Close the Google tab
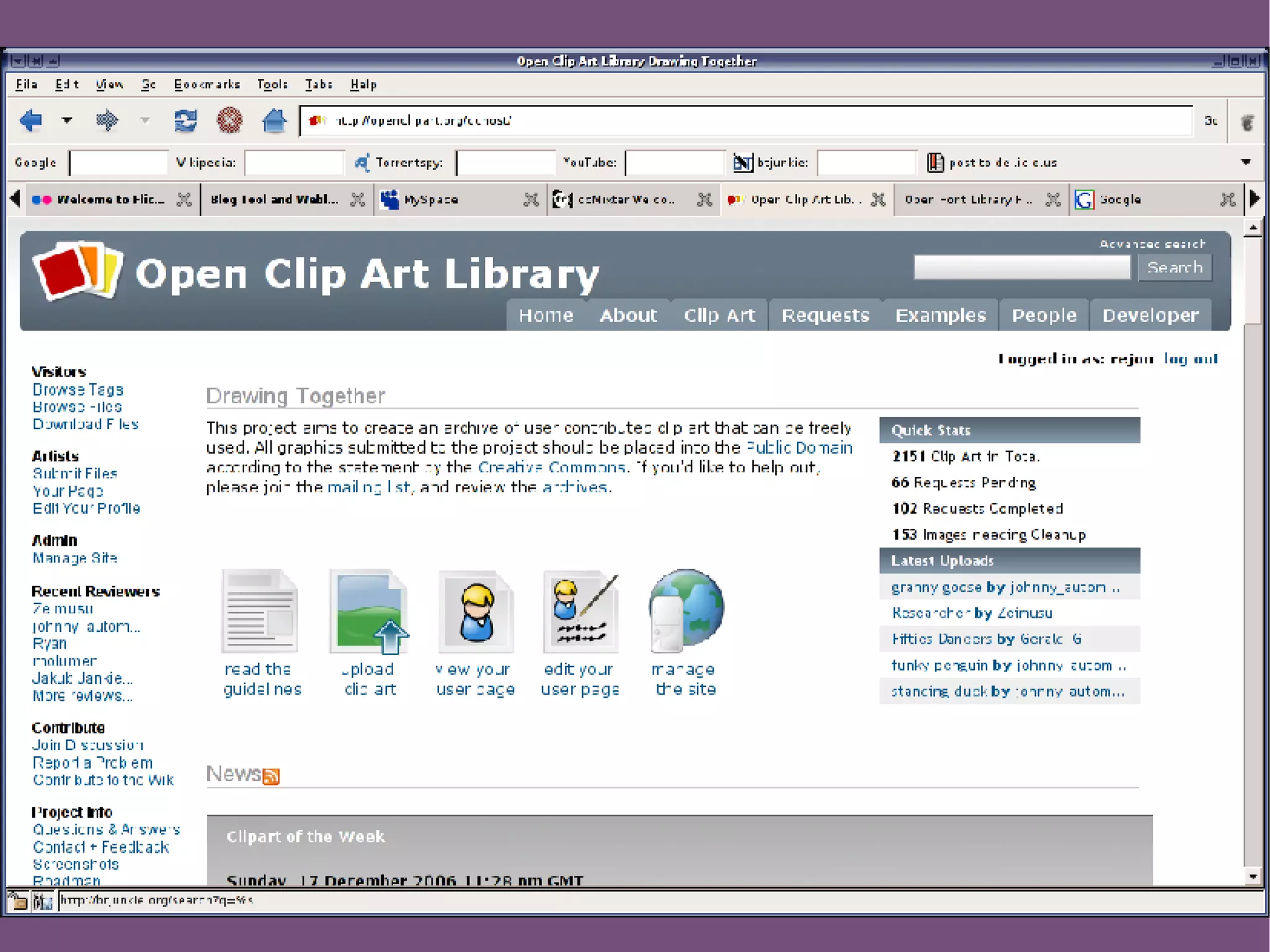1270x952 pixels. click(x=1227, y=200)
